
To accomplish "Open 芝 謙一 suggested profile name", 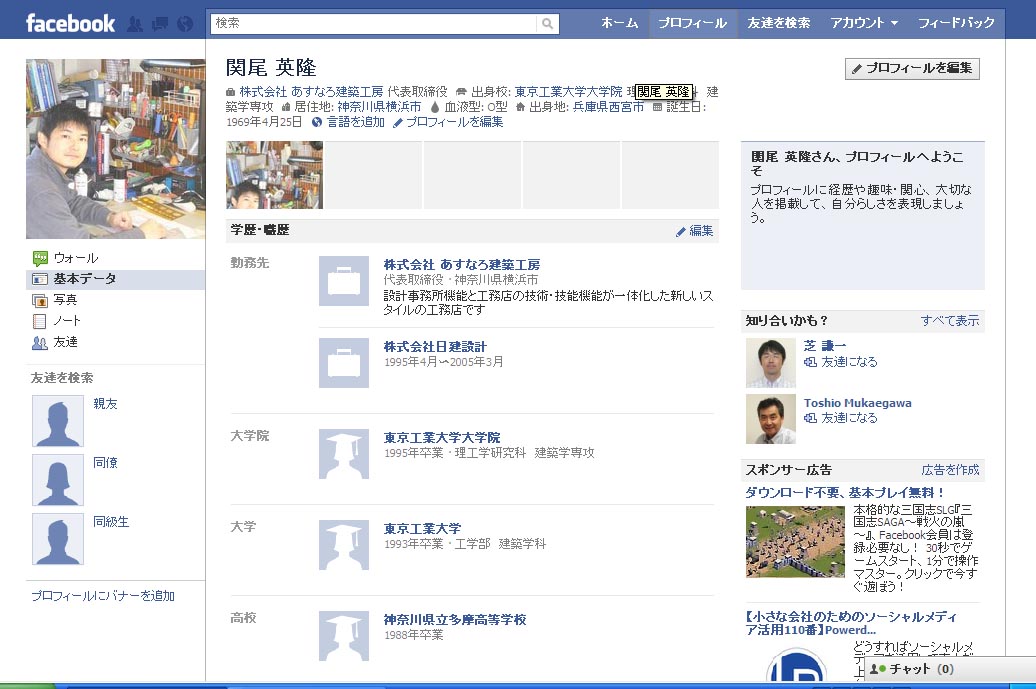I will point(825,346).
